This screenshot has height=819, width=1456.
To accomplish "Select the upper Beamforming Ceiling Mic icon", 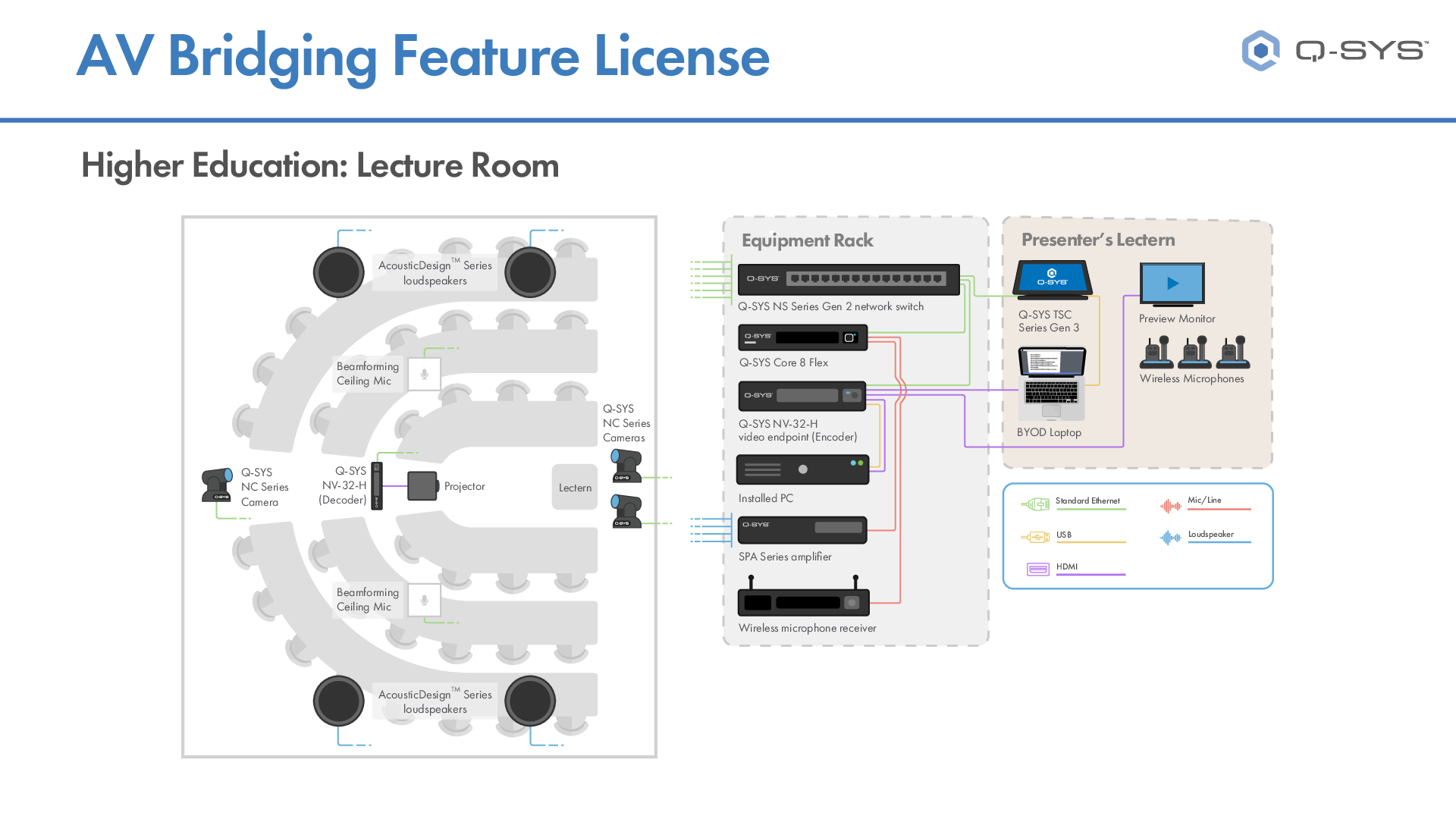I will [x=425, y=375].
